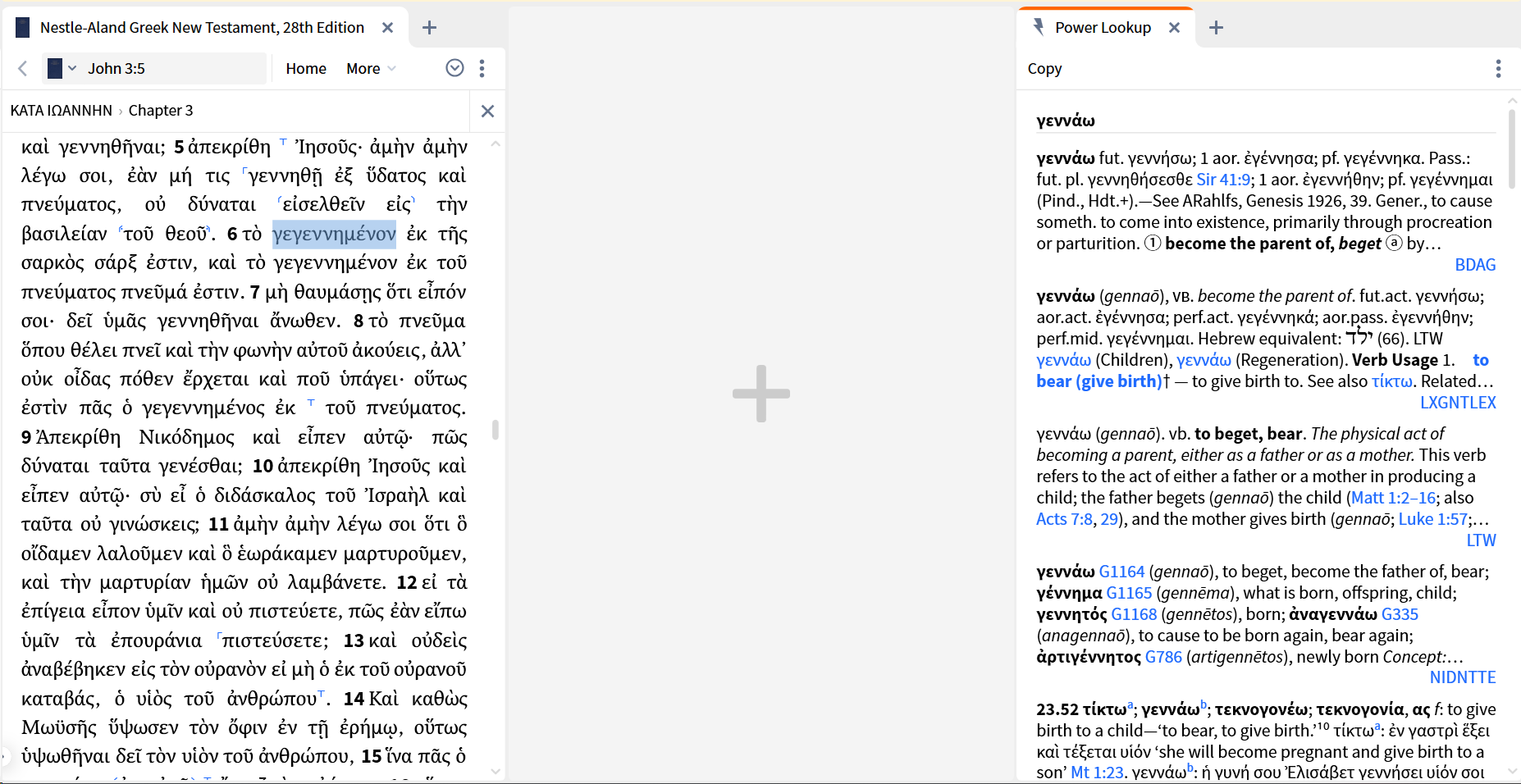1521x784 pixels.
Task: Click Copy in Power Lookup toolbar
Action: coord(1044,69)
